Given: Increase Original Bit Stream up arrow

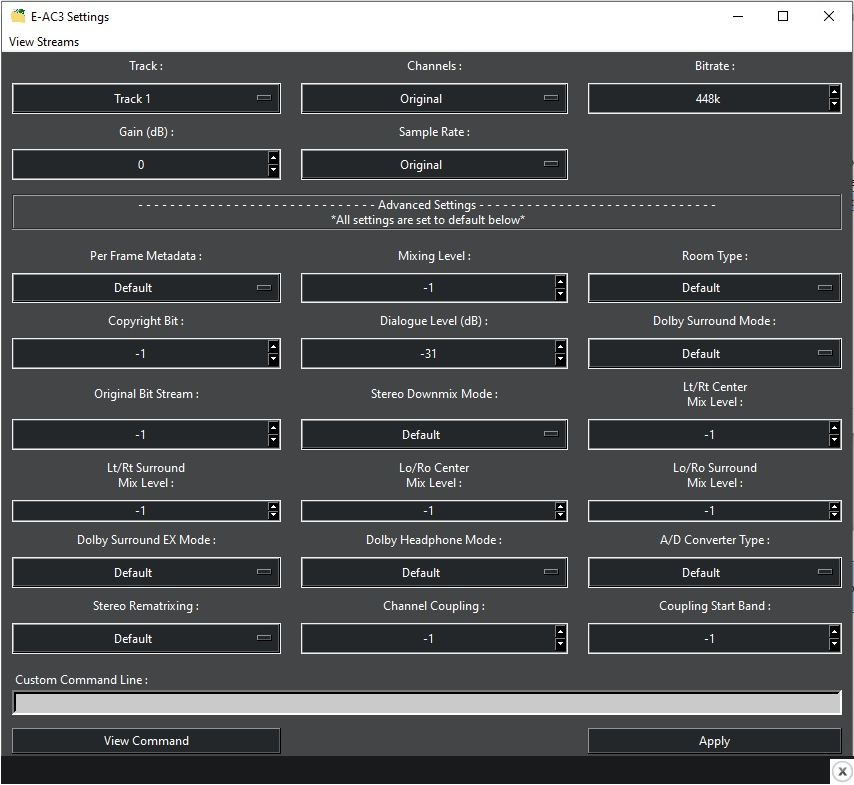Looking at the screenshot, I should [x=273, y=428].
